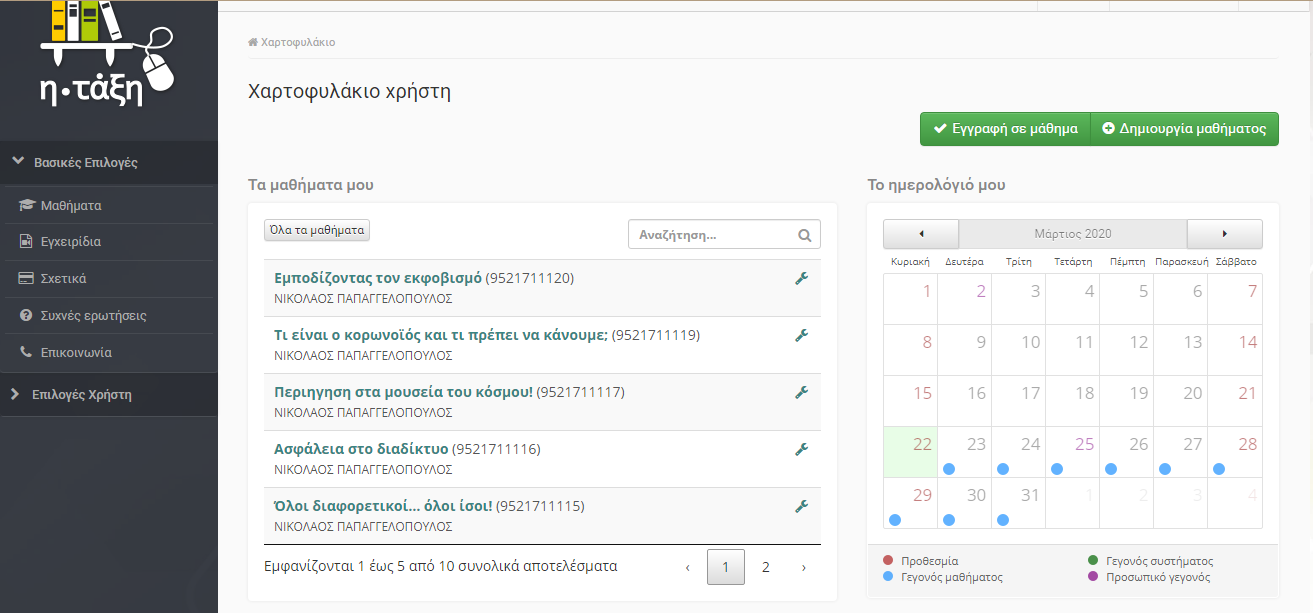Click the course search input field
This screenshot has width=1313, height=613.
(x=714, y=235)
